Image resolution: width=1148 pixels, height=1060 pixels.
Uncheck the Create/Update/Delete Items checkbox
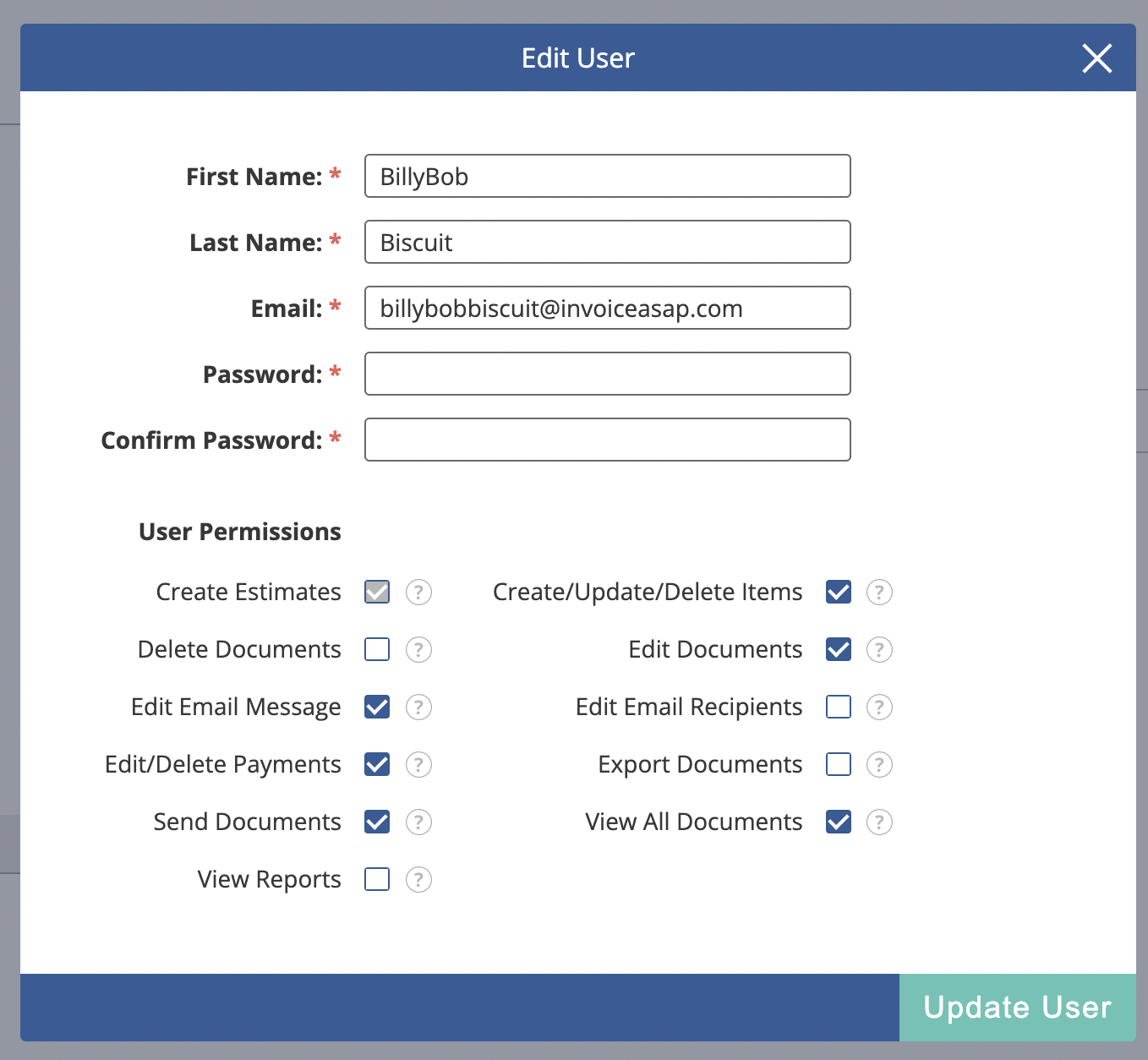click(x=839, y=592)
